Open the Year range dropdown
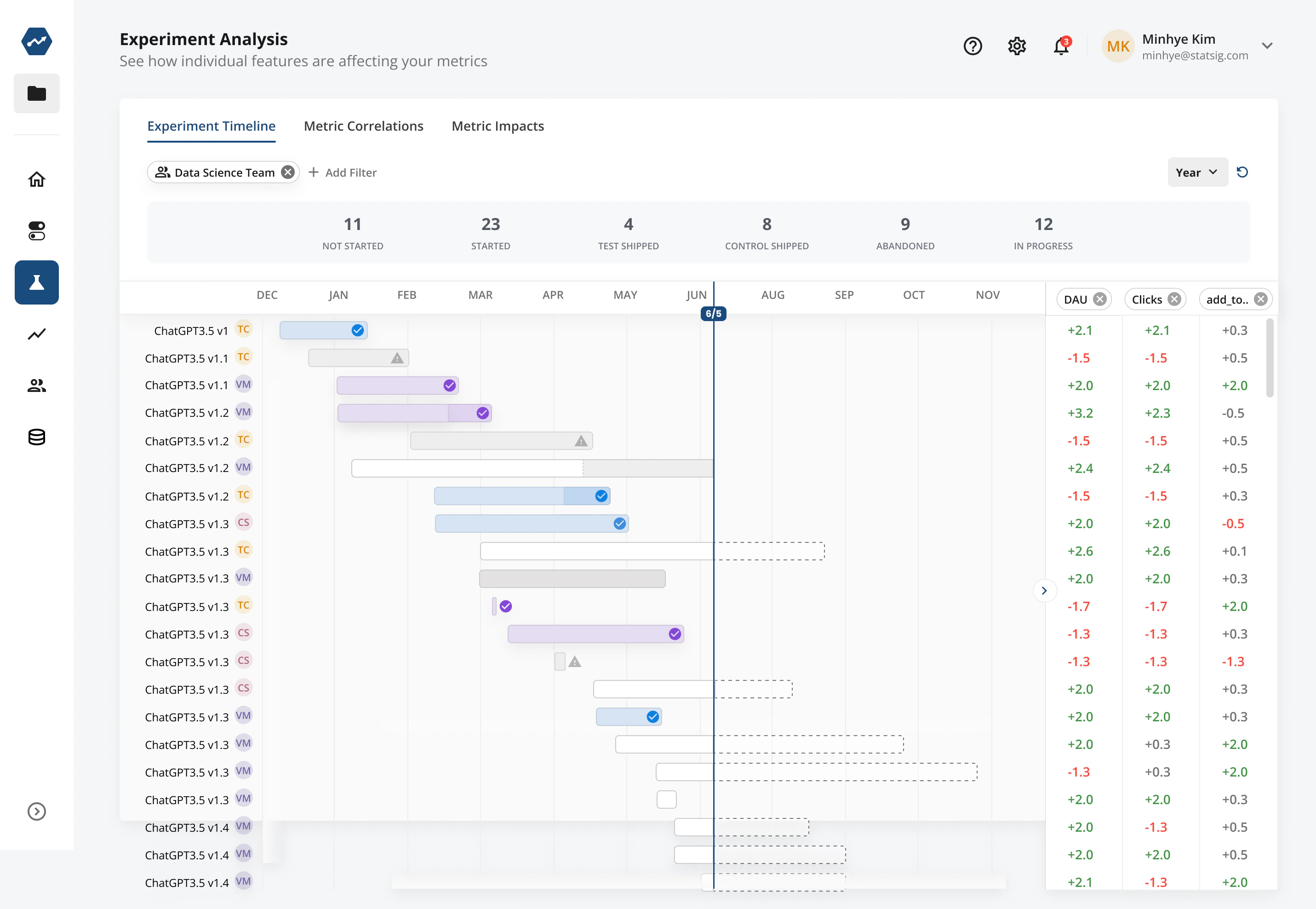 (1197, 172)
